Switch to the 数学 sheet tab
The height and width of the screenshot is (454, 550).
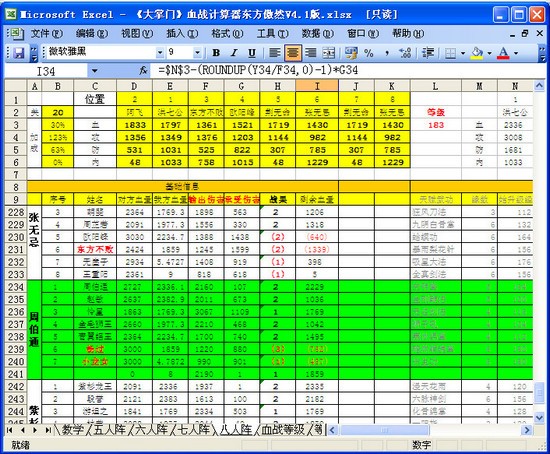pos(73,429)
